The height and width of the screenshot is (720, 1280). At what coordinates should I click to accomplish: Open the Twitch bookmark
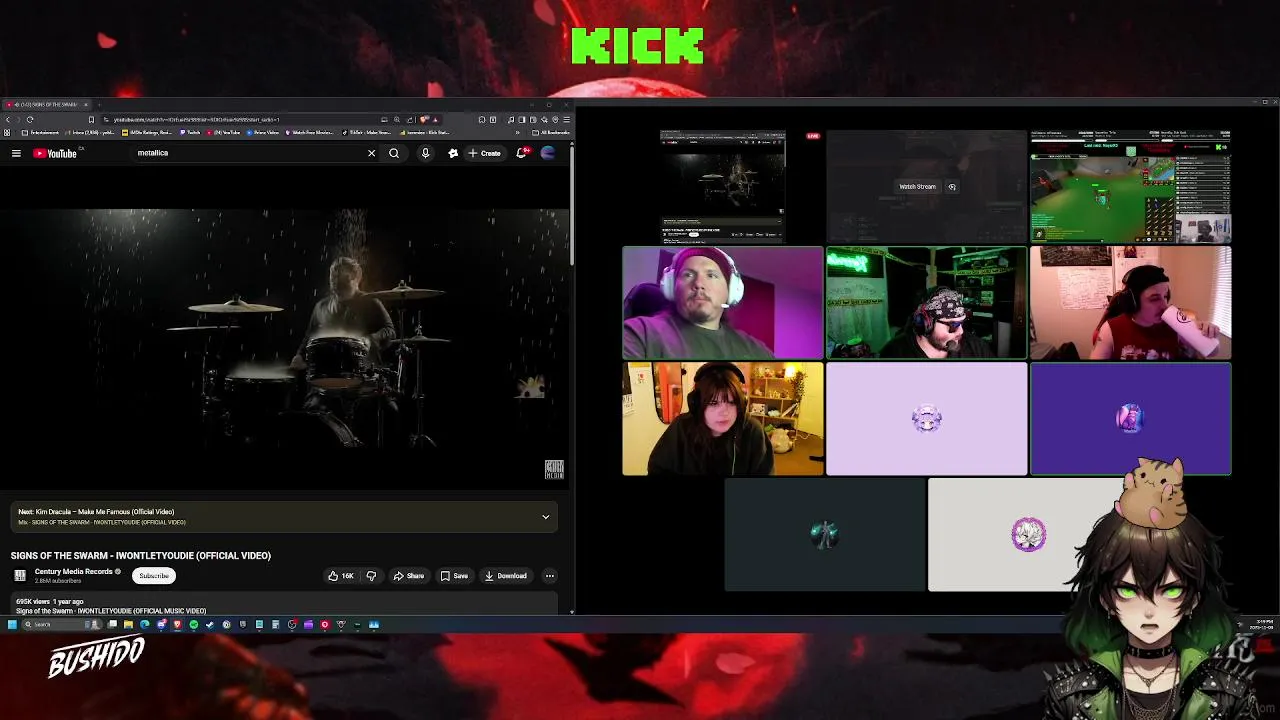pos(190,132)
